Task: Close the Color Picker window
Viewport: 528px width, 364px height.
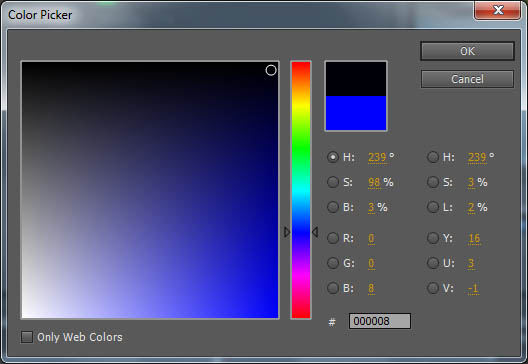Action: (498, 10)
